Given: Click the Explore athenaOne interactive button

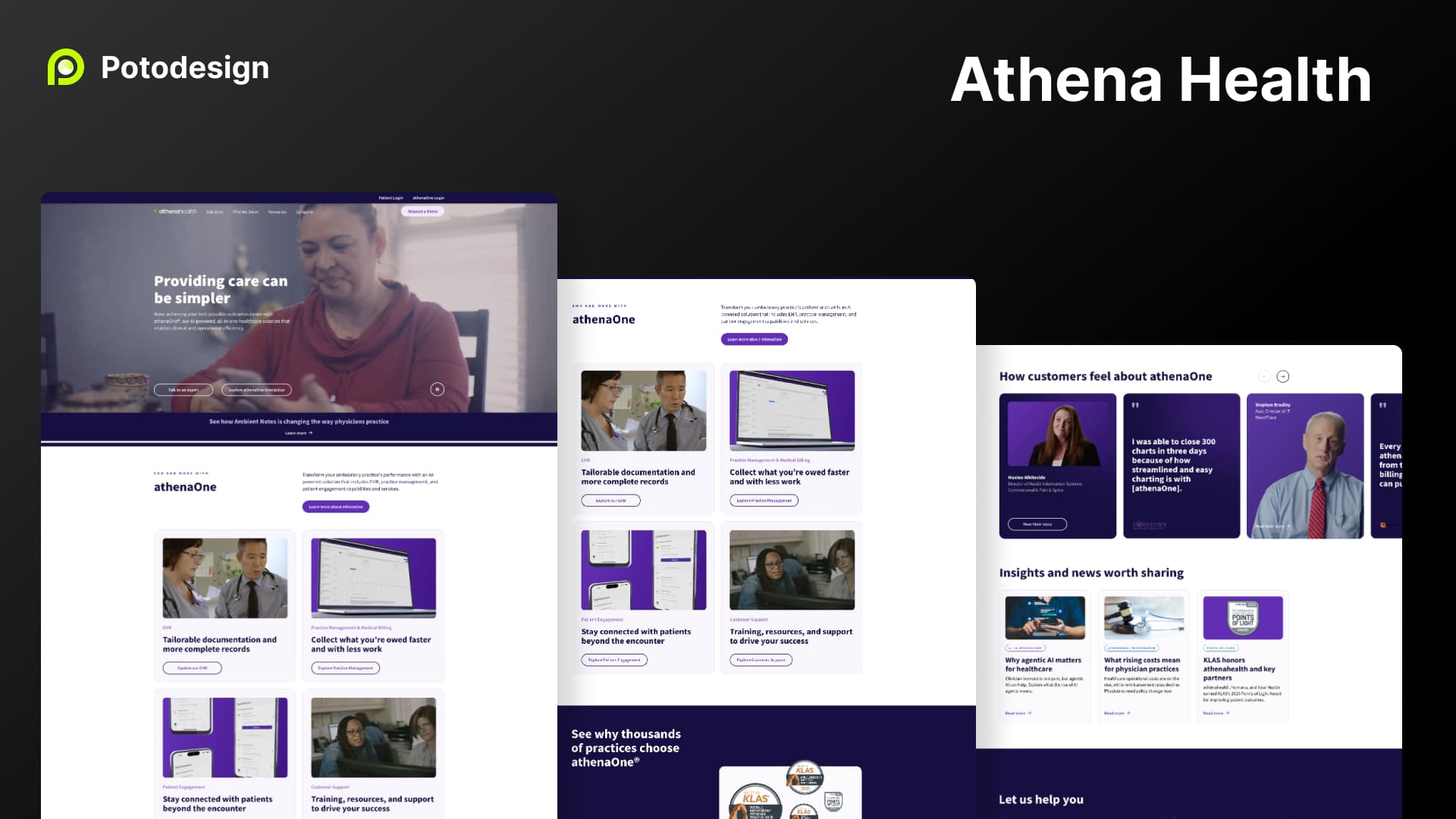Looking at the screenshot, I should pyautogui.click(x=256, y=390).
